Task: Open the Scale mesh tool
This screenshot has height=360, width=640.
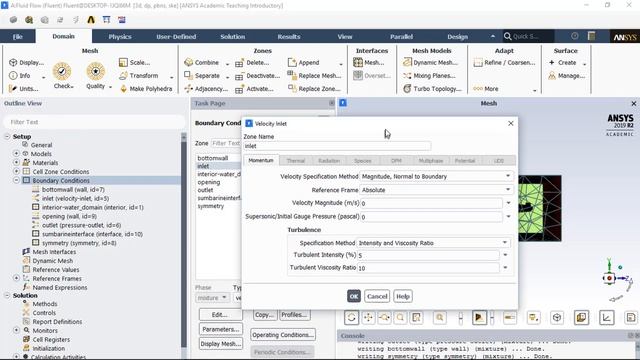Action: tap(123, 62)
